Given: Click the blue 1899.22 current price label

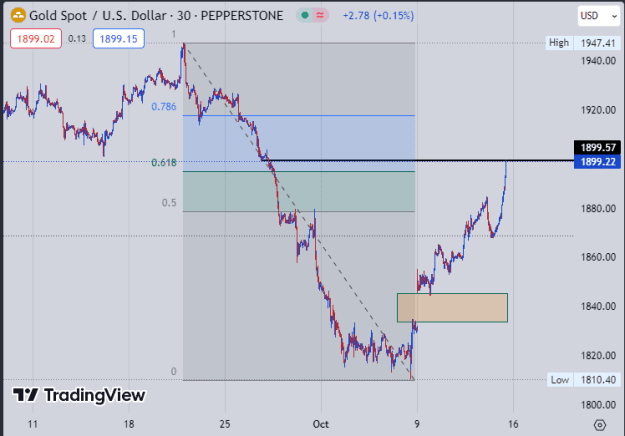Looking at the screenshot, I should tap(597, 162).
